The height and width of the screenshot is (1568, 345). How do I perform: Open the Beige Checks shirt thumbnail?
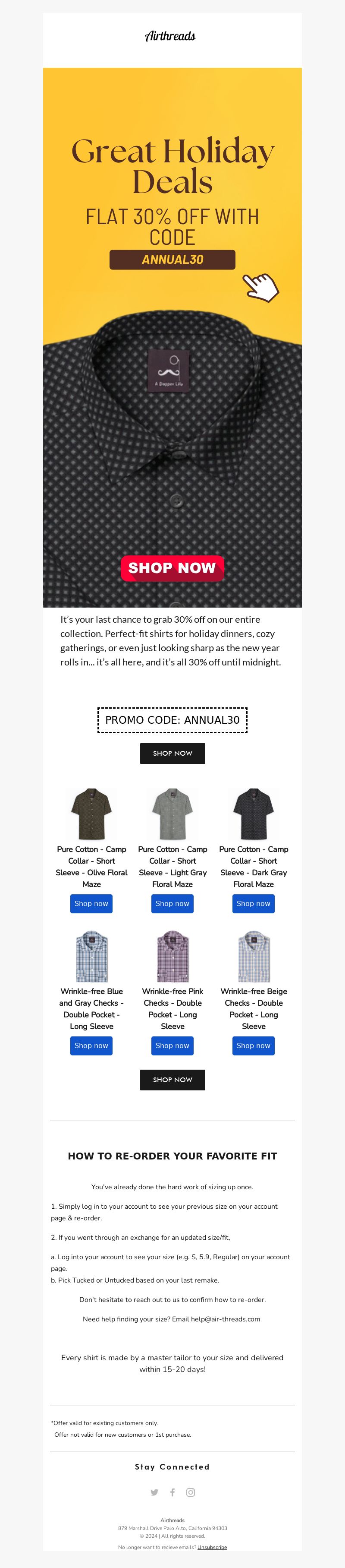[254, 956]
